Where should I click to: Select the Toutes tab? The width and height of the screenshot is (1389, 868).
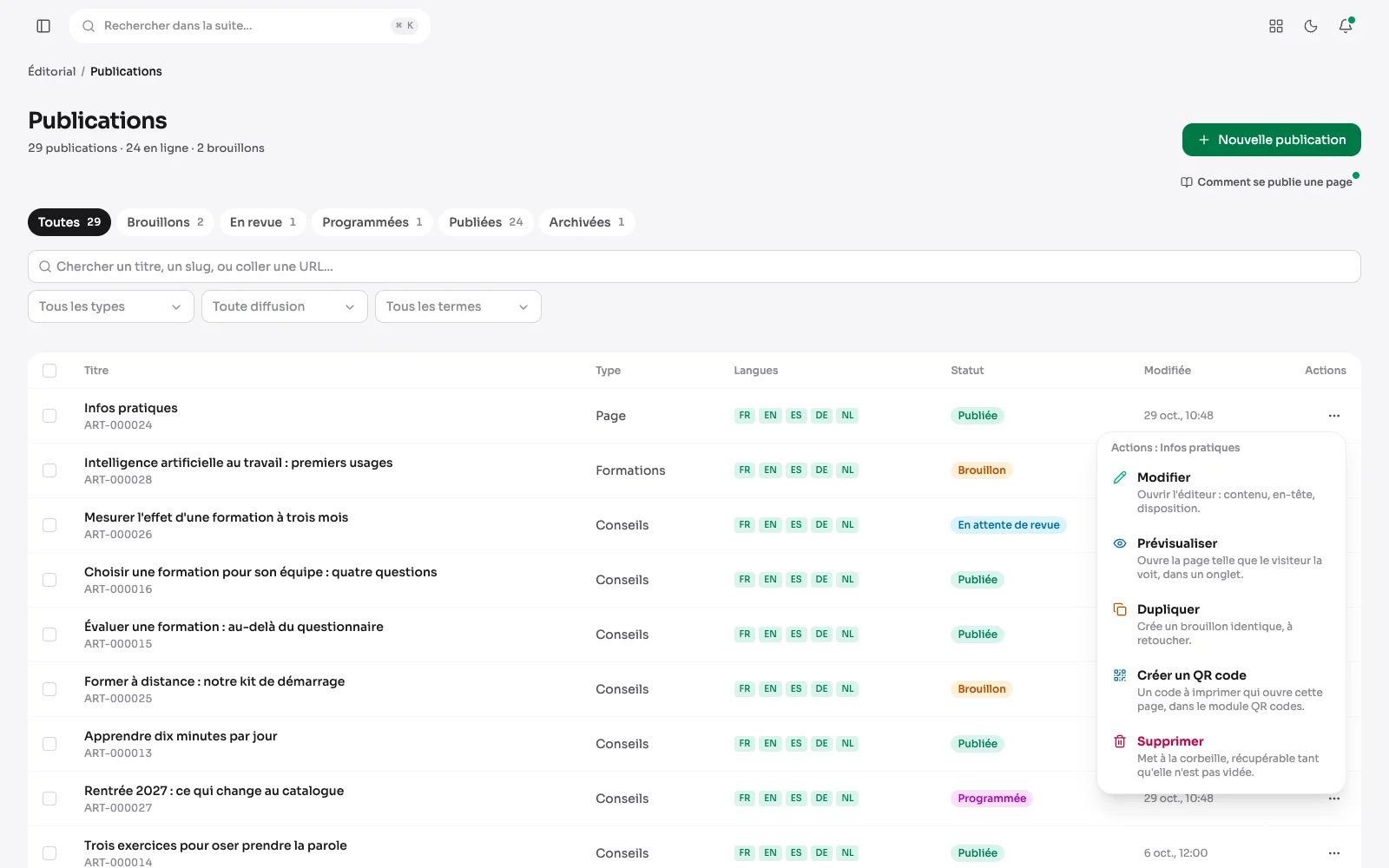69,222
